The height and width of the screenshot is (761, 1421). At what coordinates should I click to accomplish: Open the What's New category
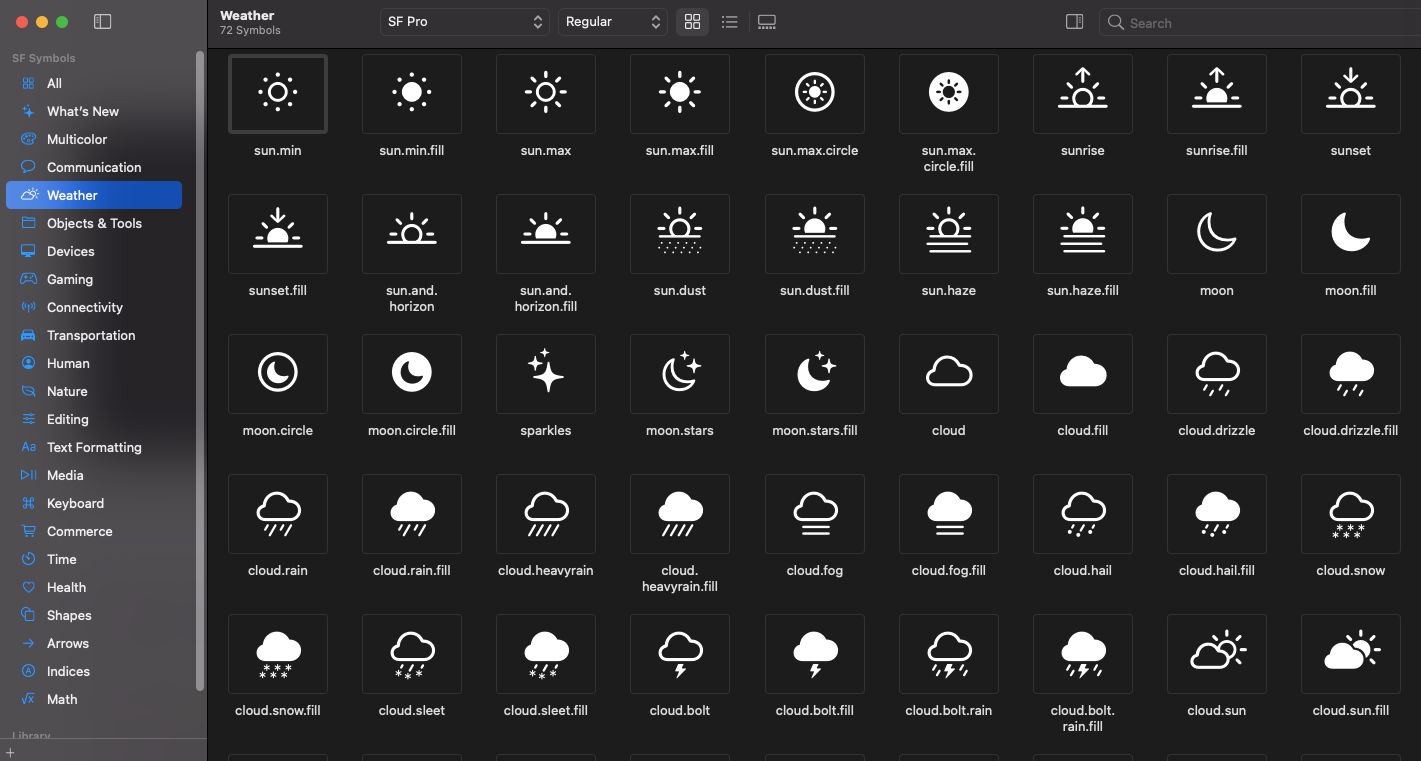(94, 111)
